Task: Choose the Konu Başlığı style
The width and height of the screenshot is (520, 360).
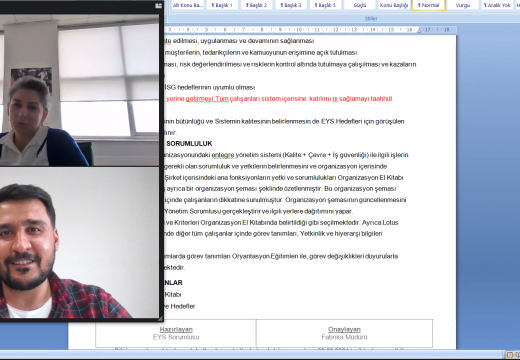Action: (x=394, y=5)
